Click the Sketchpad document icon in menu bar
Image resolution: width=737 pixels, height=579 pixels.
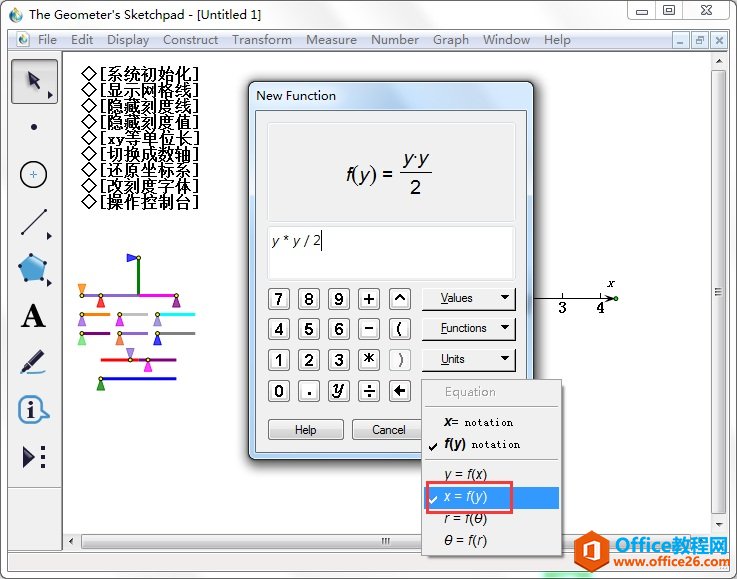(x=23, y=40)
